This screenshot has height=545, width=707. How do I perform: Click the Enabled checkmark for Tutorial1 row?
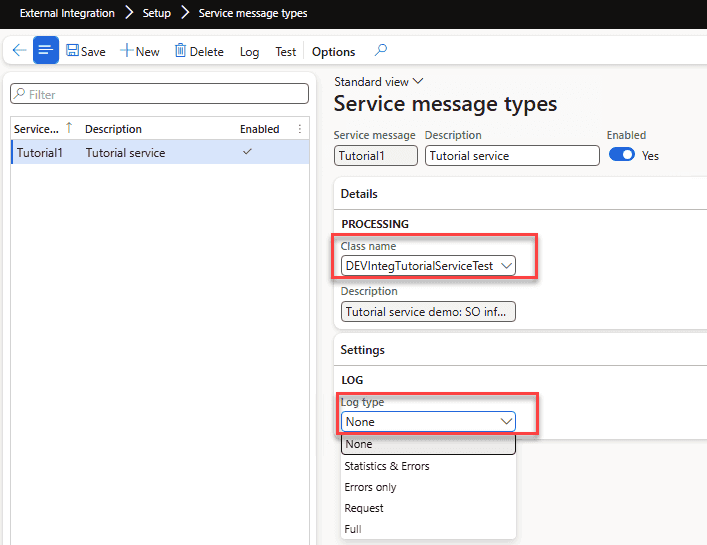pyautogui.click(x=247, y=152)
